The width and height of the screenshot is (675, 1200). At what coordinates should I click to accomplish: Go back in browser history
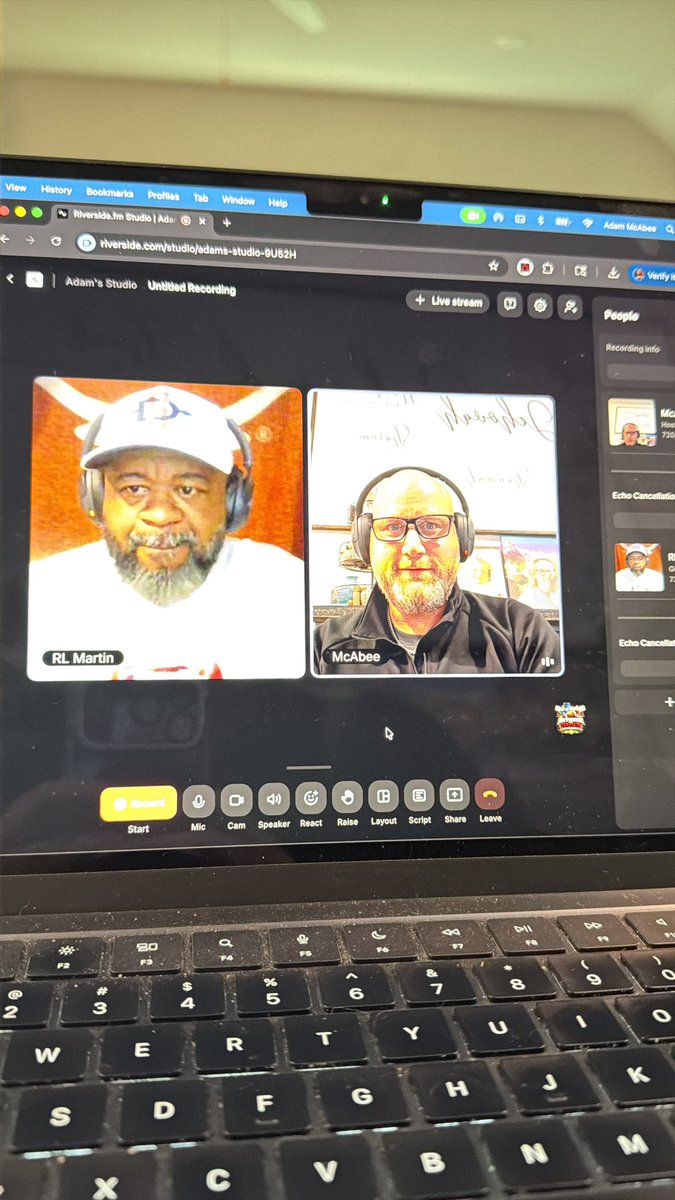coord(6,238)
